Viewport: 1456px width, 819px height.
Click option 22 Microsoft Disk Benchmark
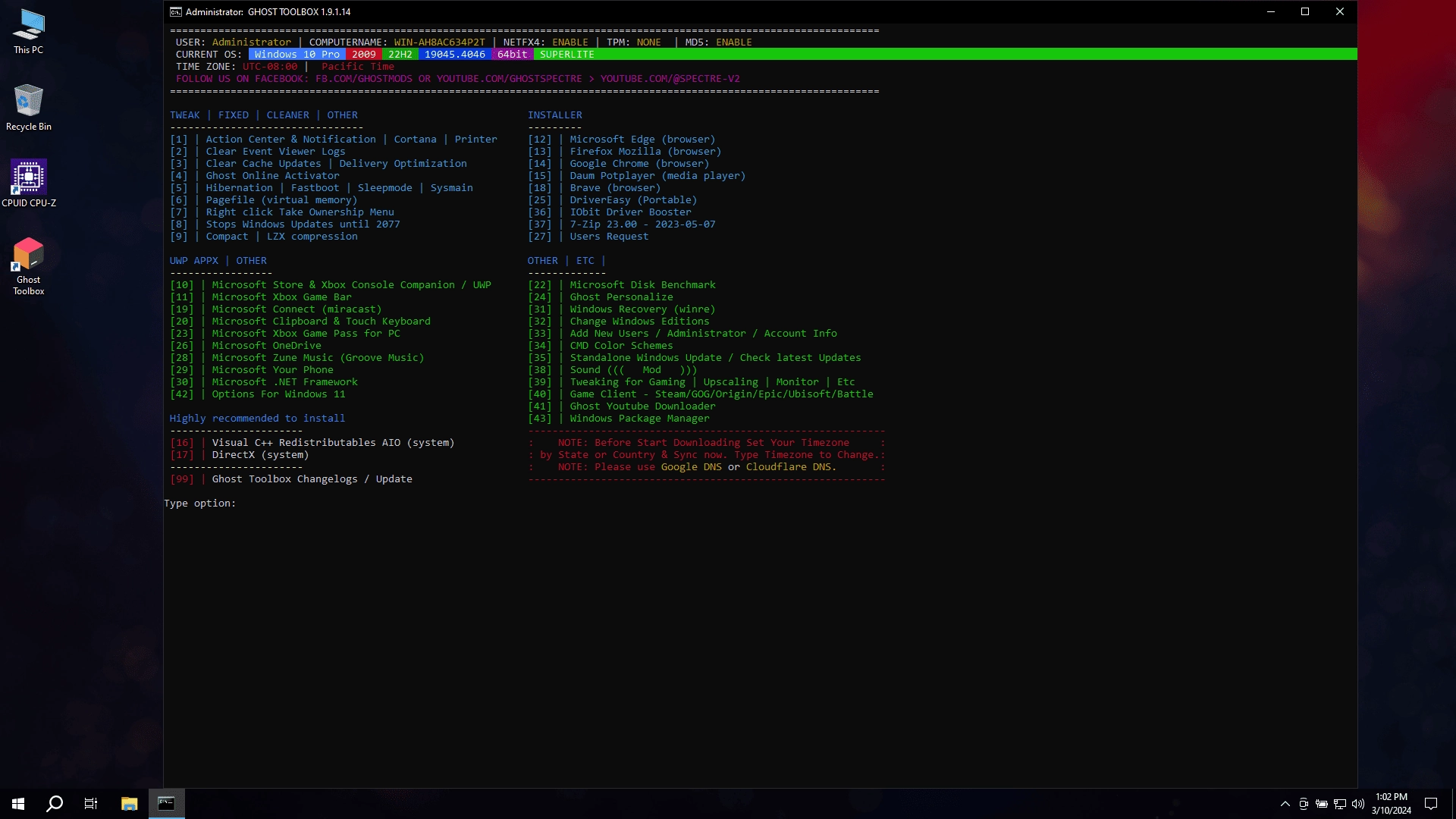(x=622, y=285)
